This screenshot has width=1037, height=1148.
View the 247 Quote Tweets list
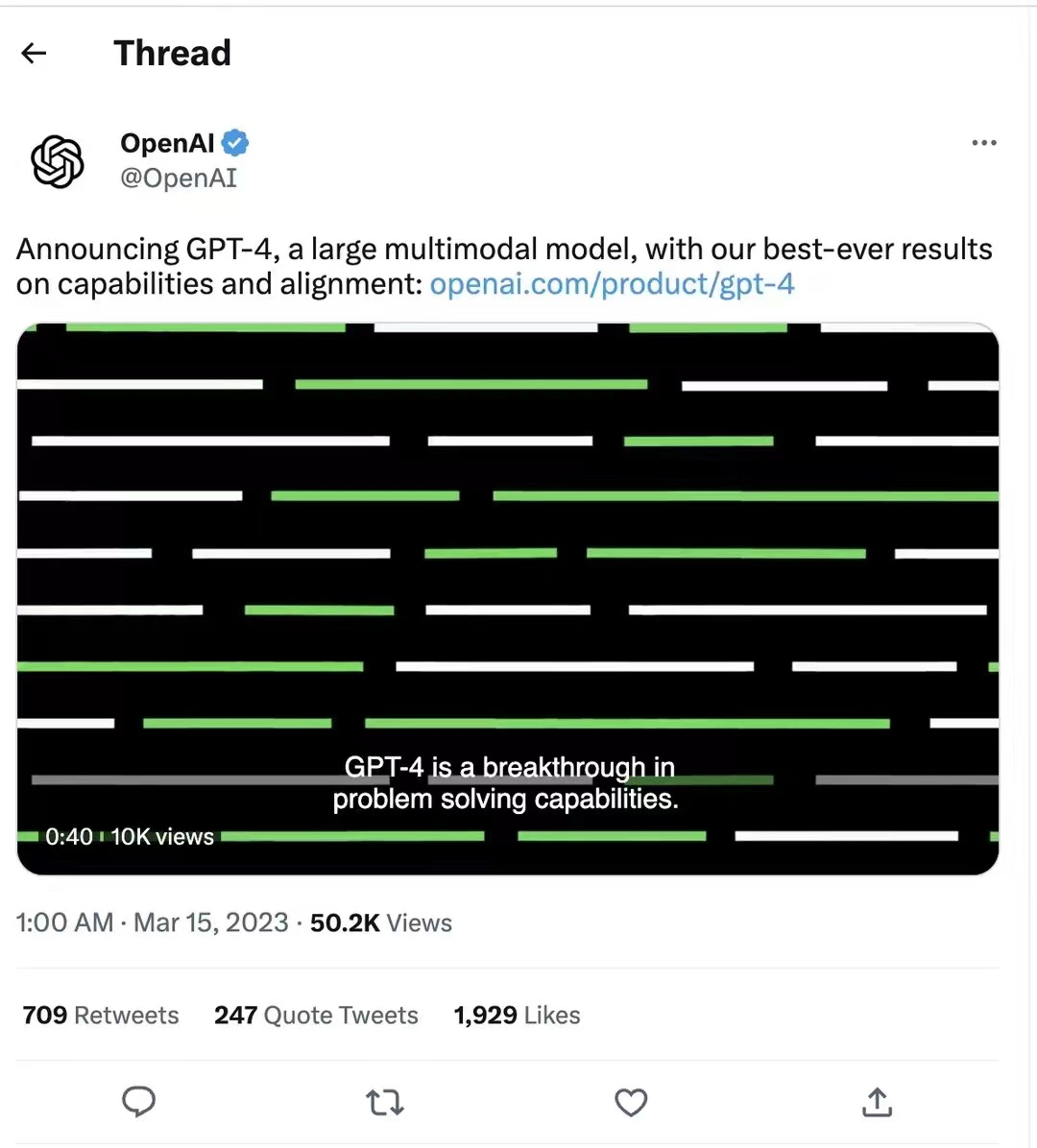pyautogui.click(x=316, y=1015)
